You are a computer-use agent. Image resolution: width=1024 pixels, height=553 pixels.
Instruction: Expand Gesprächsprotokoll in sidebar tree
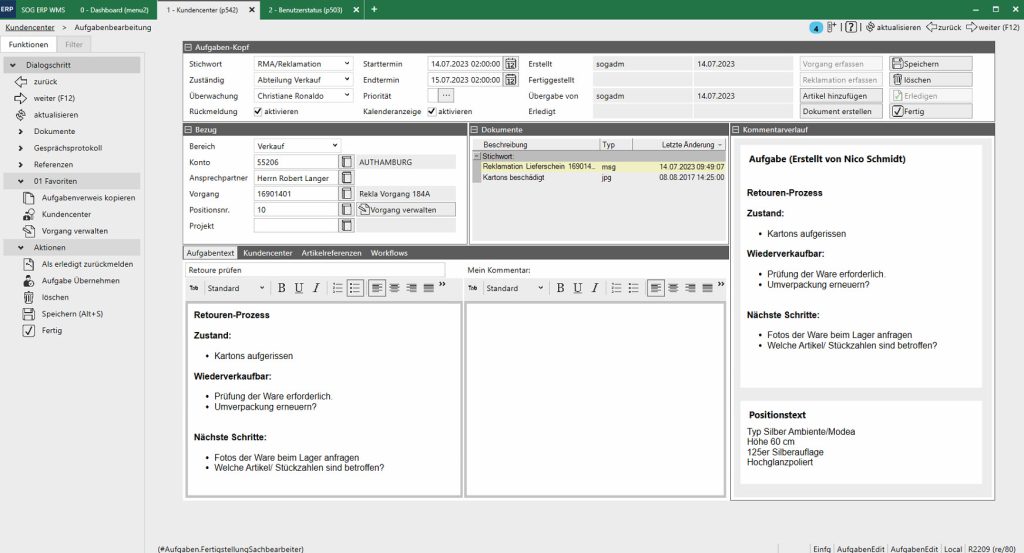point(21,148)
